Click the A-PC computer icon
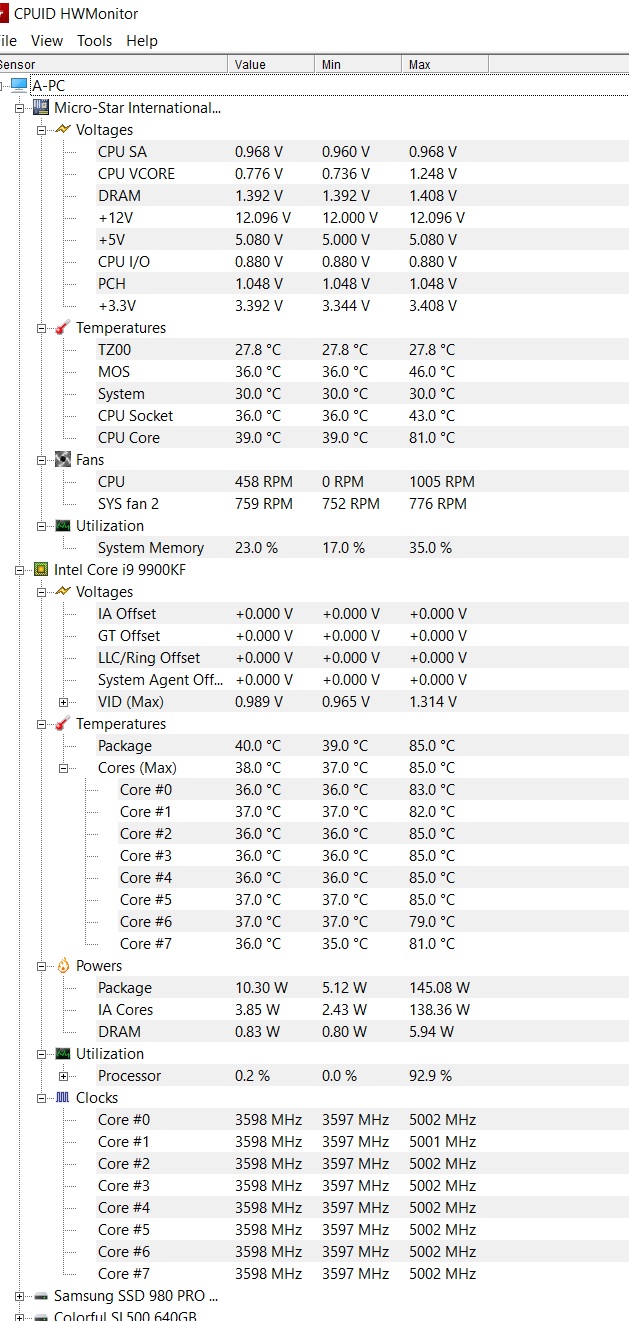The width and height of the screenshot is (629, 1321). pyautogui.click(x=19, y=86)
